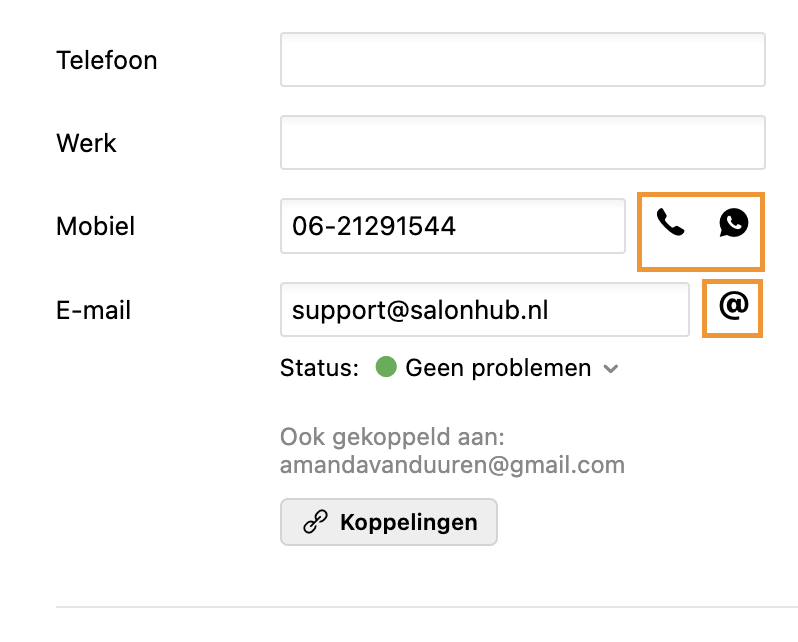
Task: Click the E-mail field label
Action: click(94, 310)
